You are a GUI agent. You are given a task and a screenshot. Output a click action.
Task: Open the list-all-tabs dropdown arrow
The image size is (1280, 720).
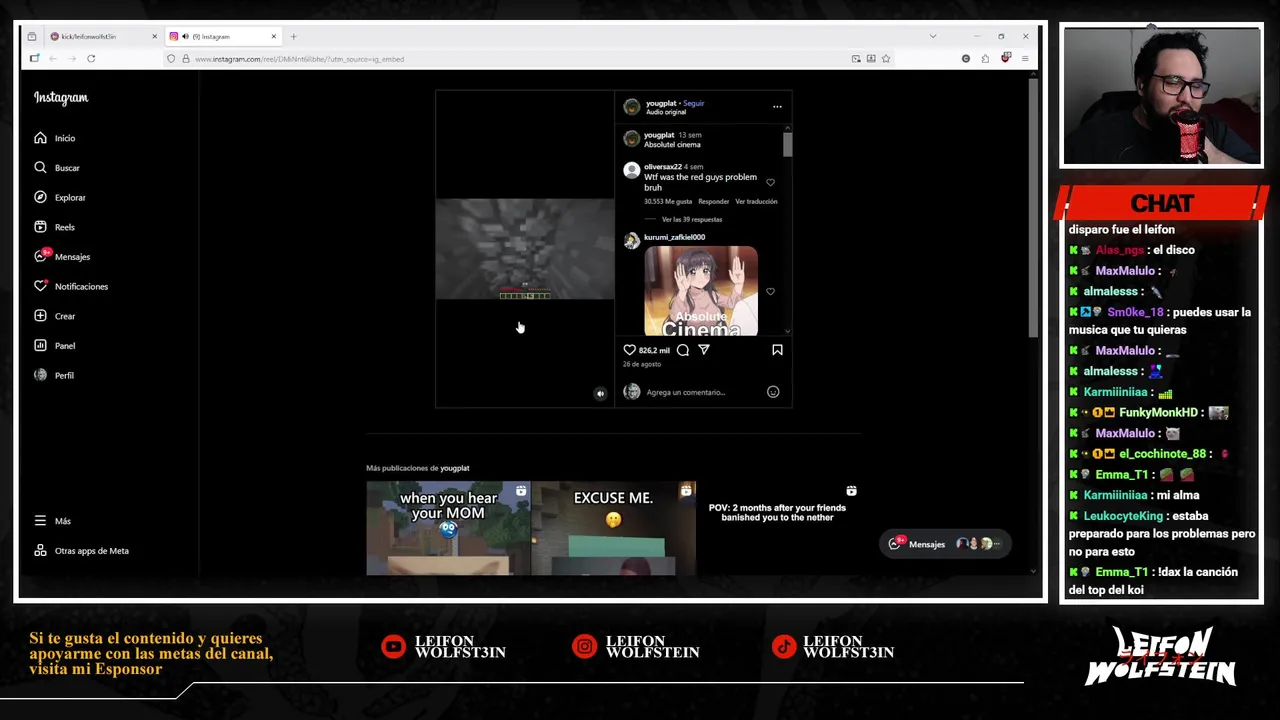933,37
